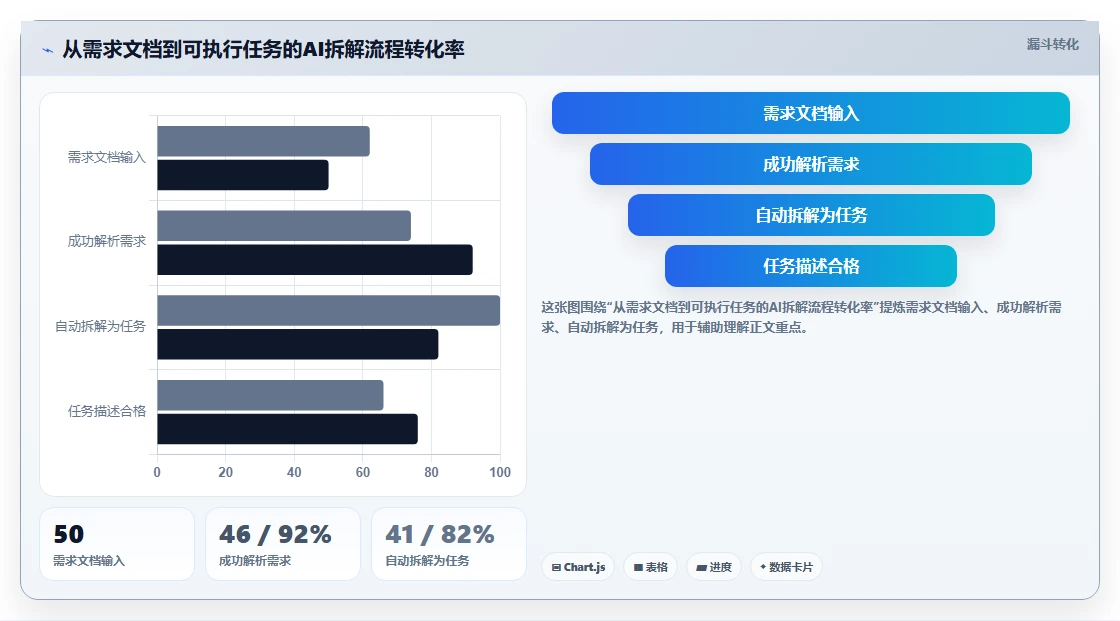Image resolution: width=1120 pixels, height=621 pixels.
Task: Click the gray bar for 自动拆解为任务
Action: pyautogui.click(x=329, y=310)
